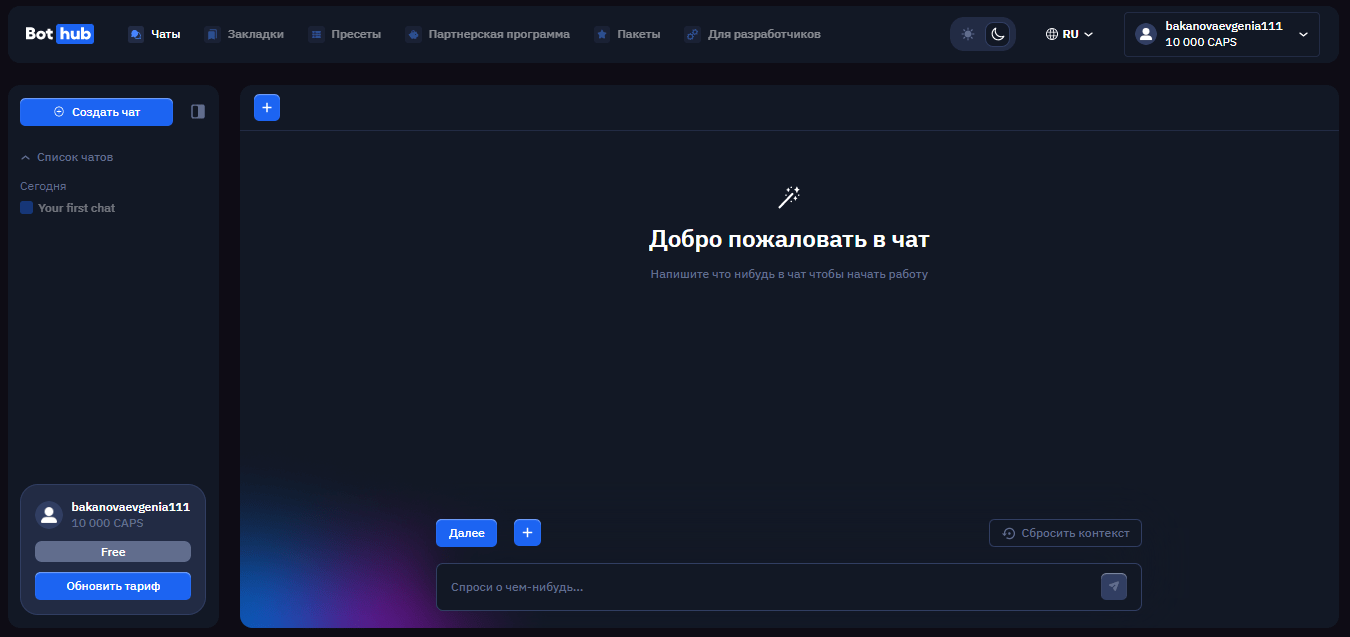Open the Закладки menu item
This screenshot has height=637, width=1350.
click(244, 34)
